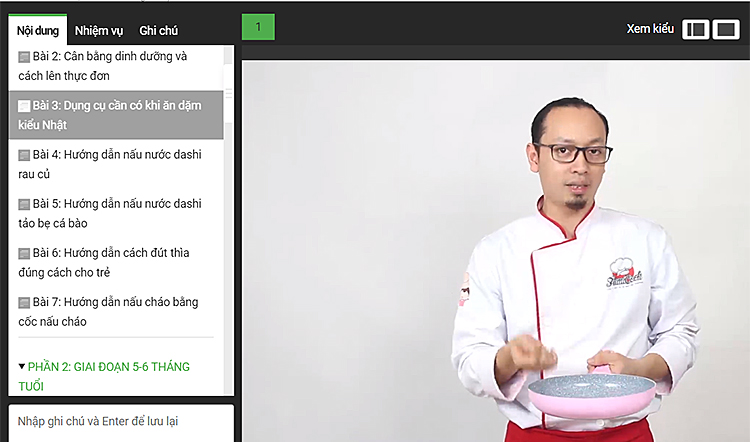
Task: Click the lesson icon beside Bài 7
Action: coord(24,303)
